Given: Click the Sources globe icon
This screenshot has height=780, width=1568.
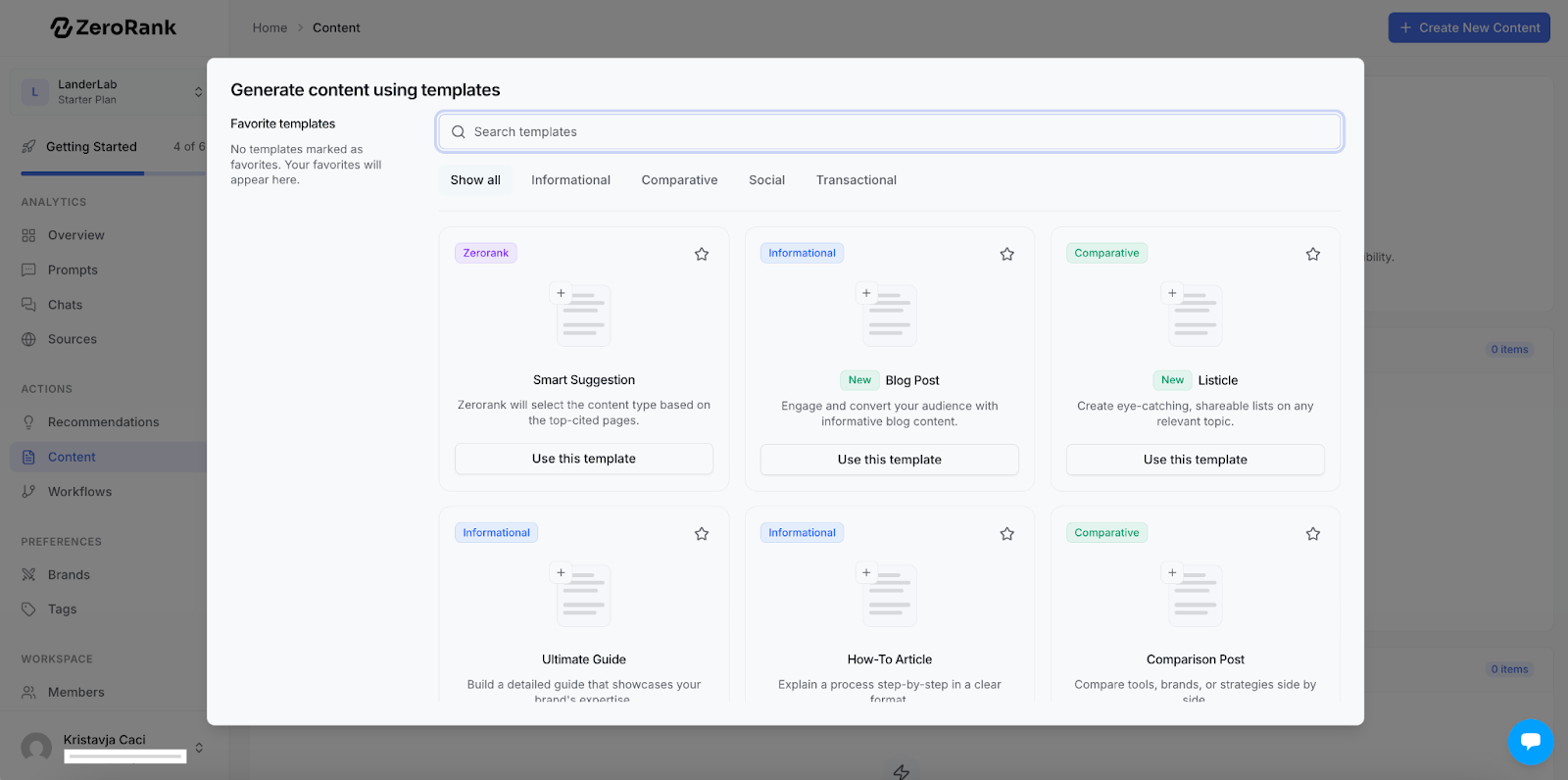Looking at the screenshot, I should pyautogui.click(x=28, y=339).
